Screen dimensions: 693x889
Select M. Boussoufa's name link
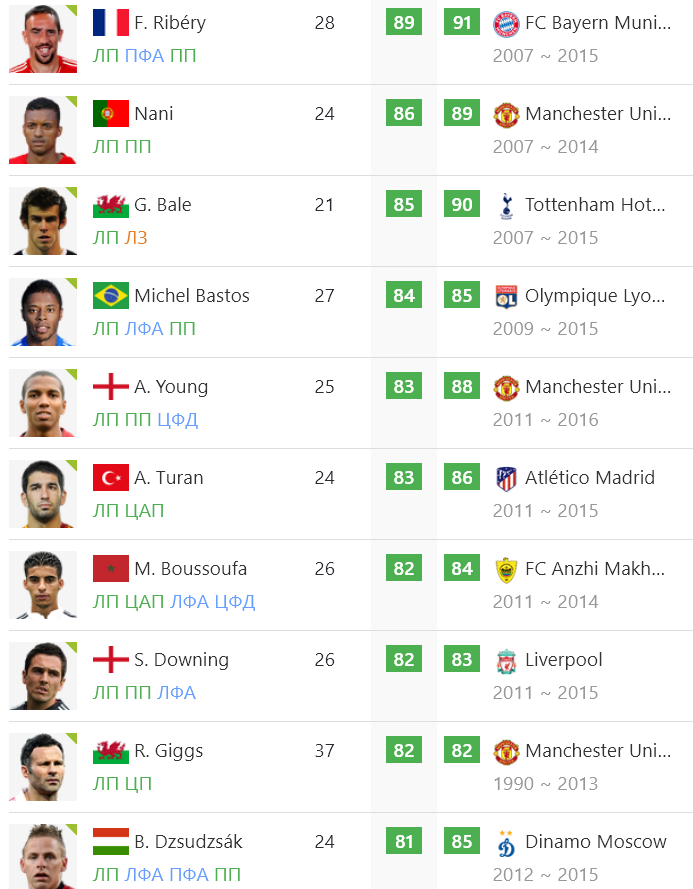click(191, 569)
